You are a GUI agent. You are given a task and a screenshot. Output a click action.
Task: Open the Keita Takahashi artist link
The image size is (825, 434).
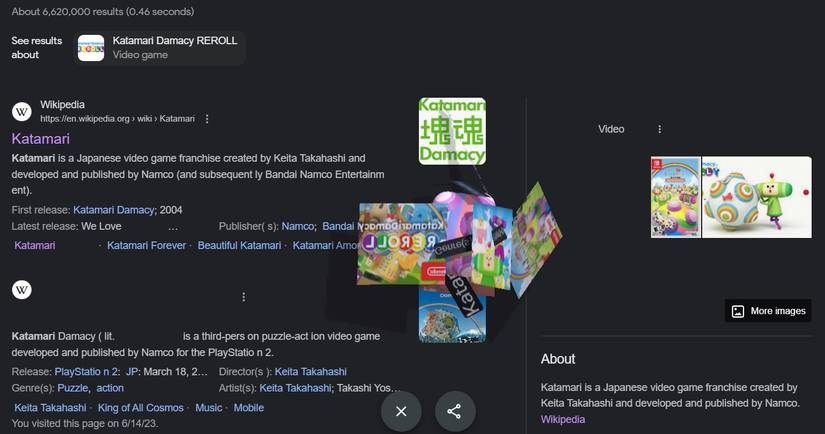(295, 388)
